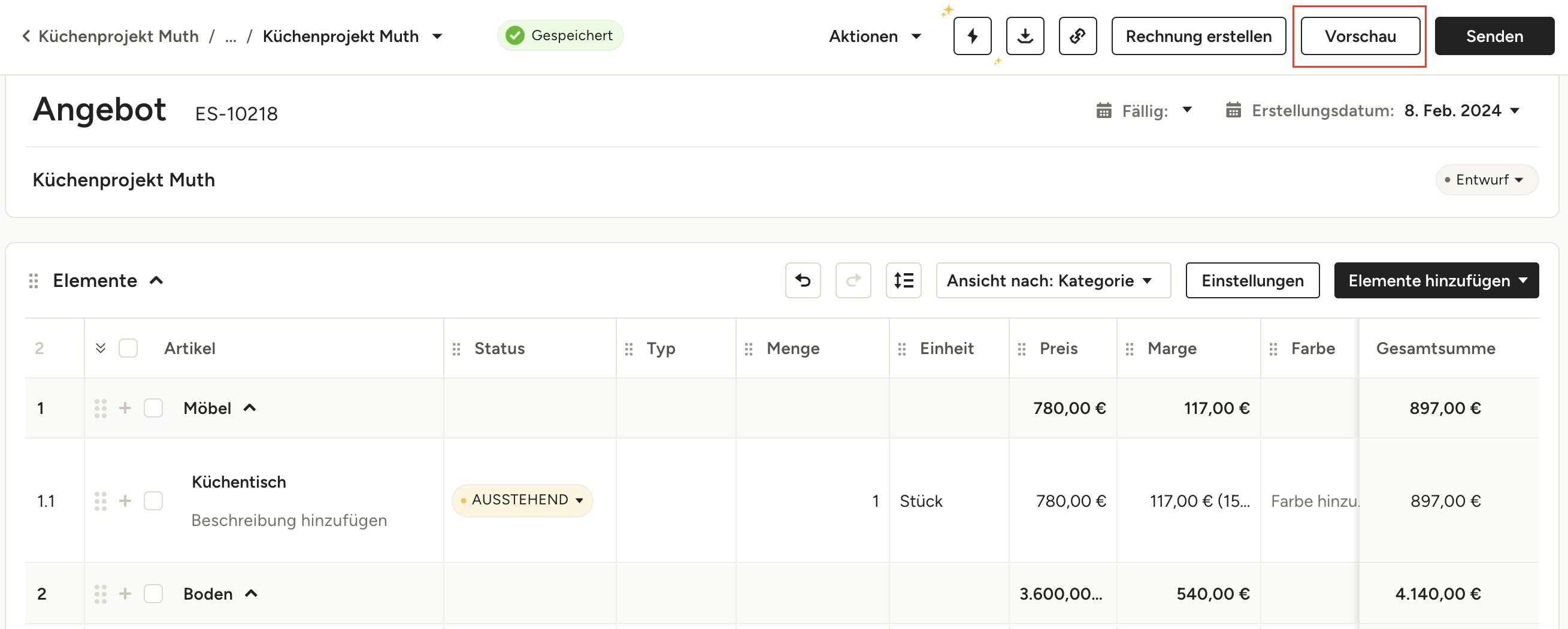The height and width of the screenshot is (629, 1568).
Task: Click the Stück unit cell
Action: [x=949, y=501]
